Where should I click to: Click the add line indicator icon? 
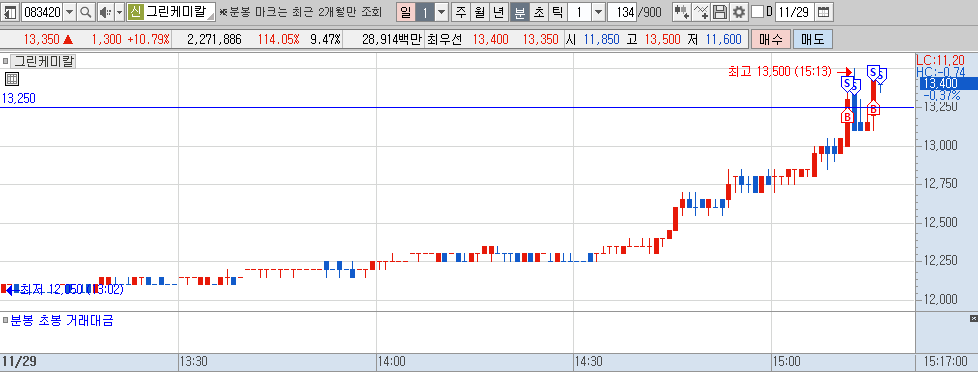tap(702, 12)
